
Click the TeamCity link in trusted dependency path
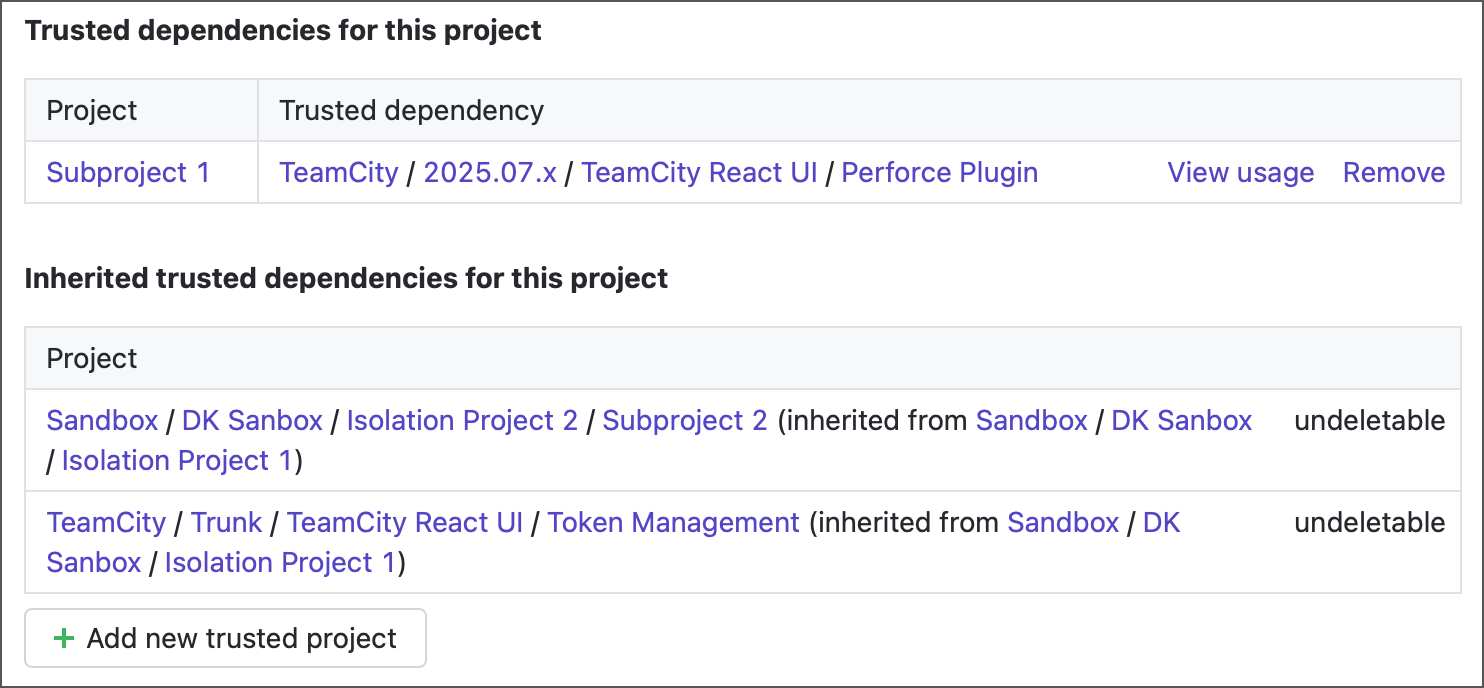pos(338,172)
